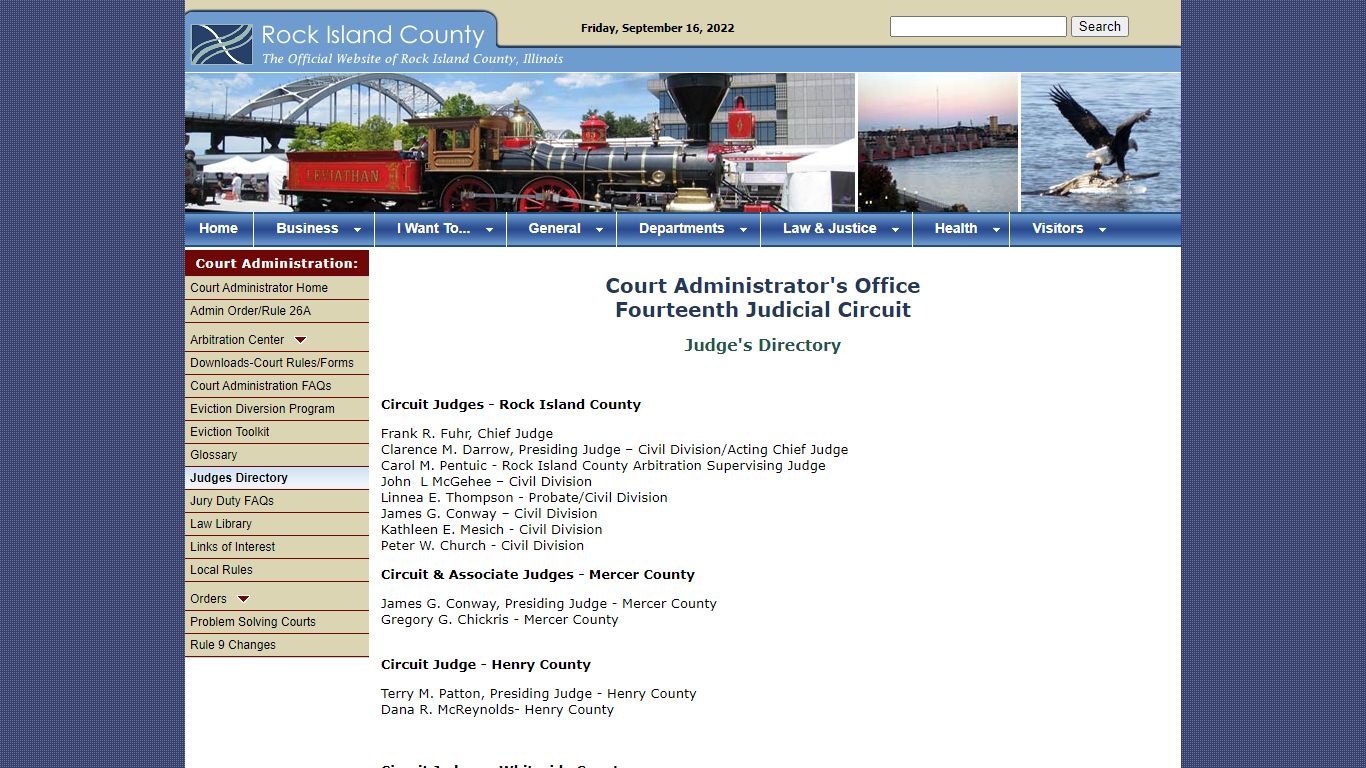This screenshot has width=1366, height=768.
Task: Open the Local Rules link
Action: 277,570
